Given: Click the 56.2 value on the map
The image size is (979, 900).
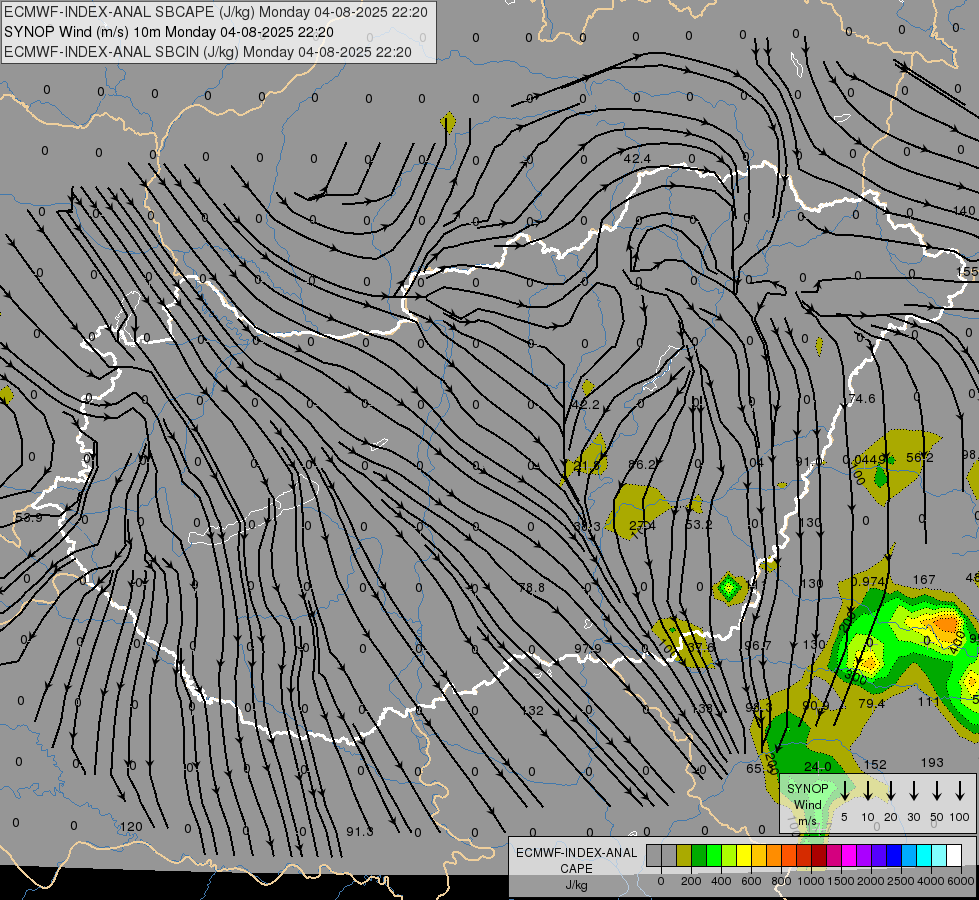Looking at the screenshot, I should pos(920,458).
